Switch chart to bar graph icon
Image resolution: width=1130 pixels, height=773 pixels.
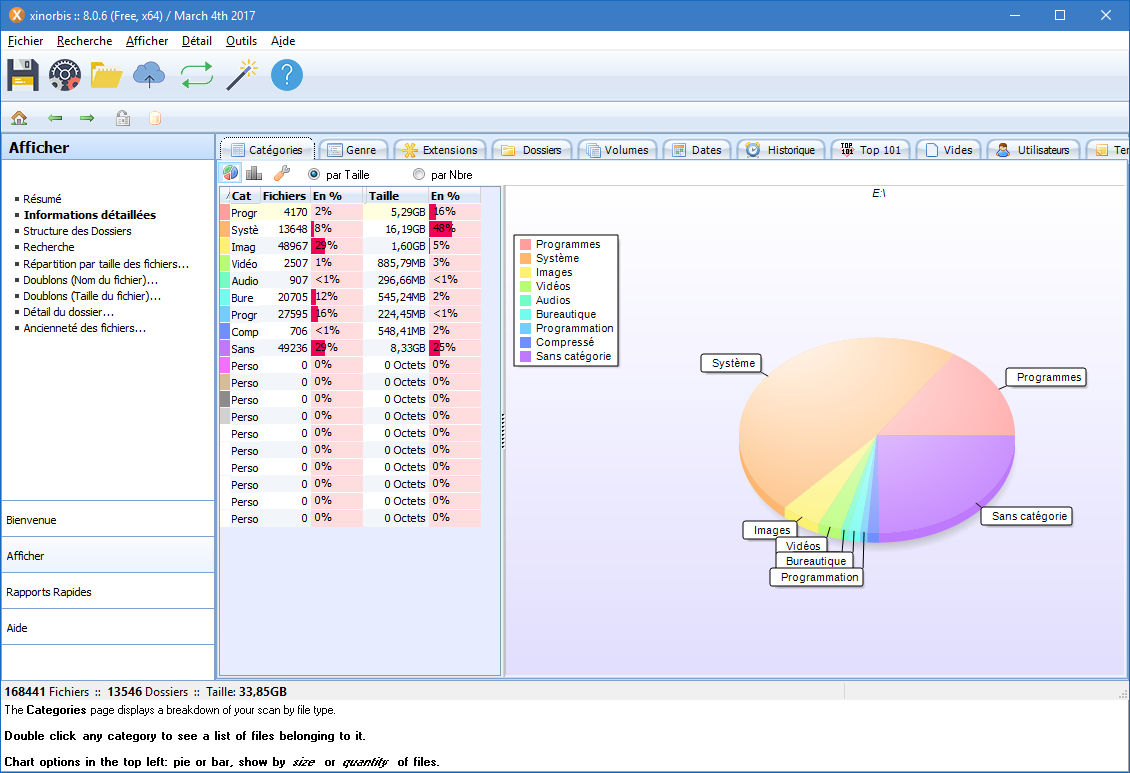tap(254, 173)
